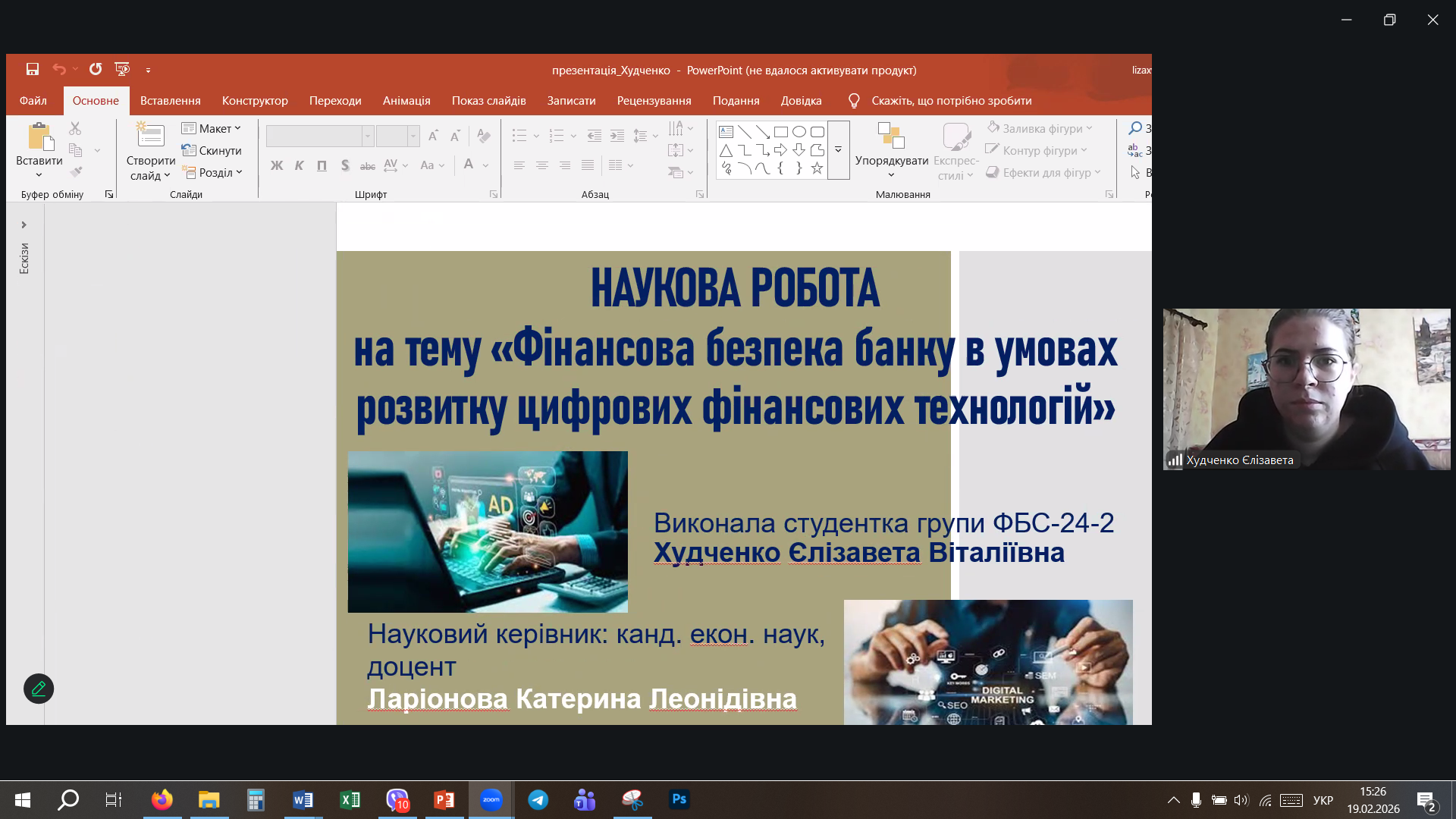1456x819 pixels.
Task: Expand the Ескізи thumbnails pane arrow
Action: (24, 224)
